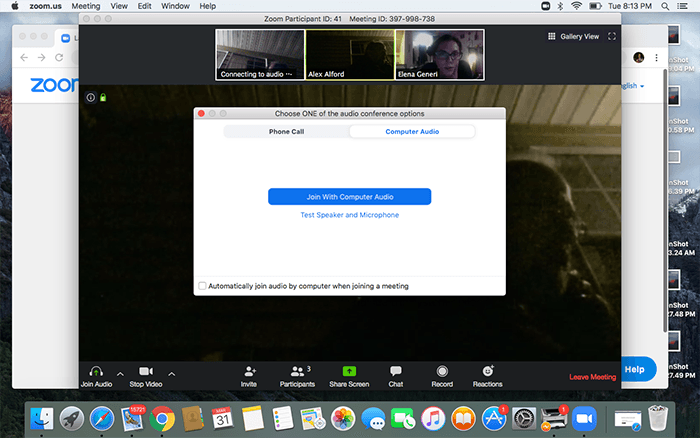This screenshot has width=700, height=438.
Task: Open Calendar from the Dock
Action: (222, 419)
